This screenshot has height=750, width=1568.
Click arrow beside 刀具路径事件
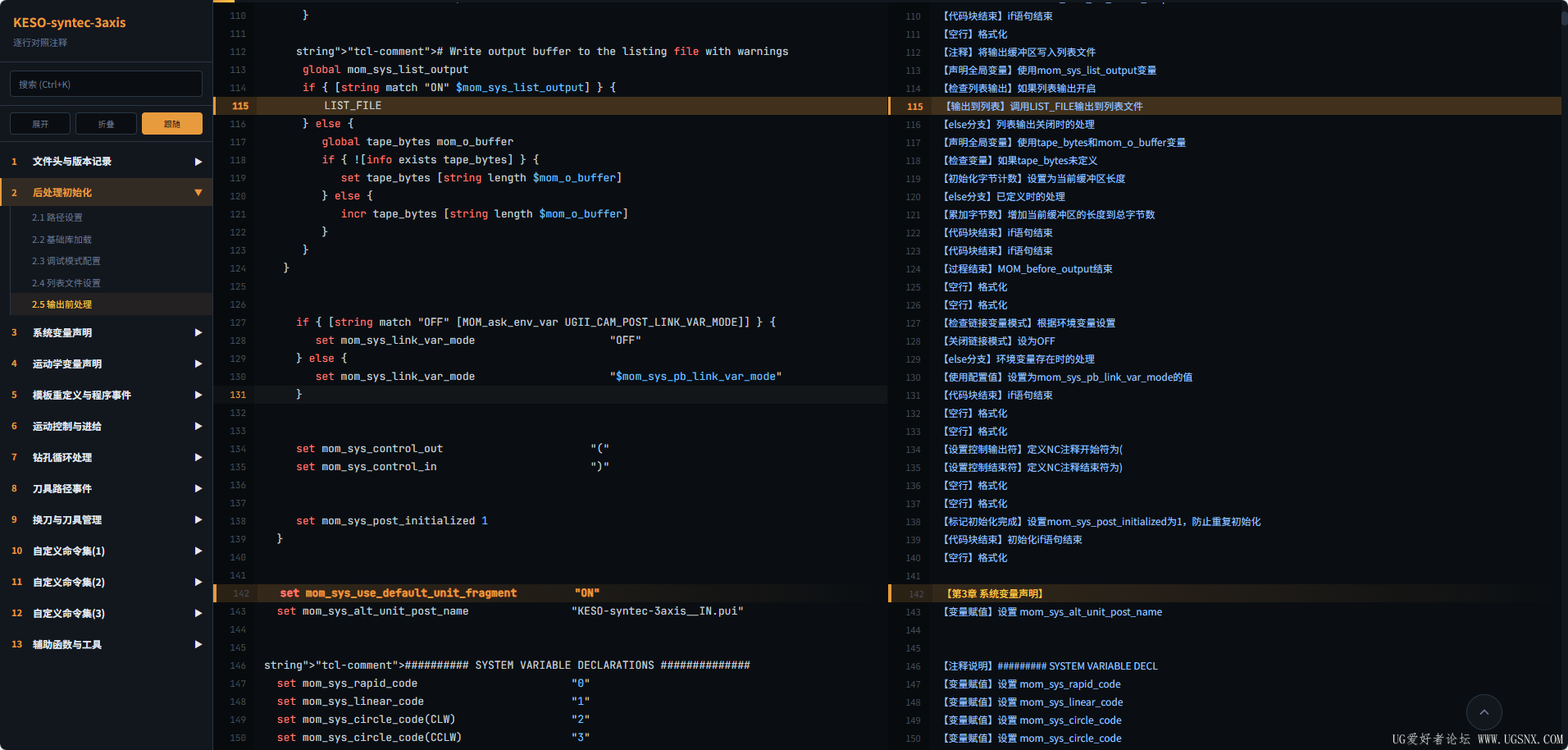198,489
